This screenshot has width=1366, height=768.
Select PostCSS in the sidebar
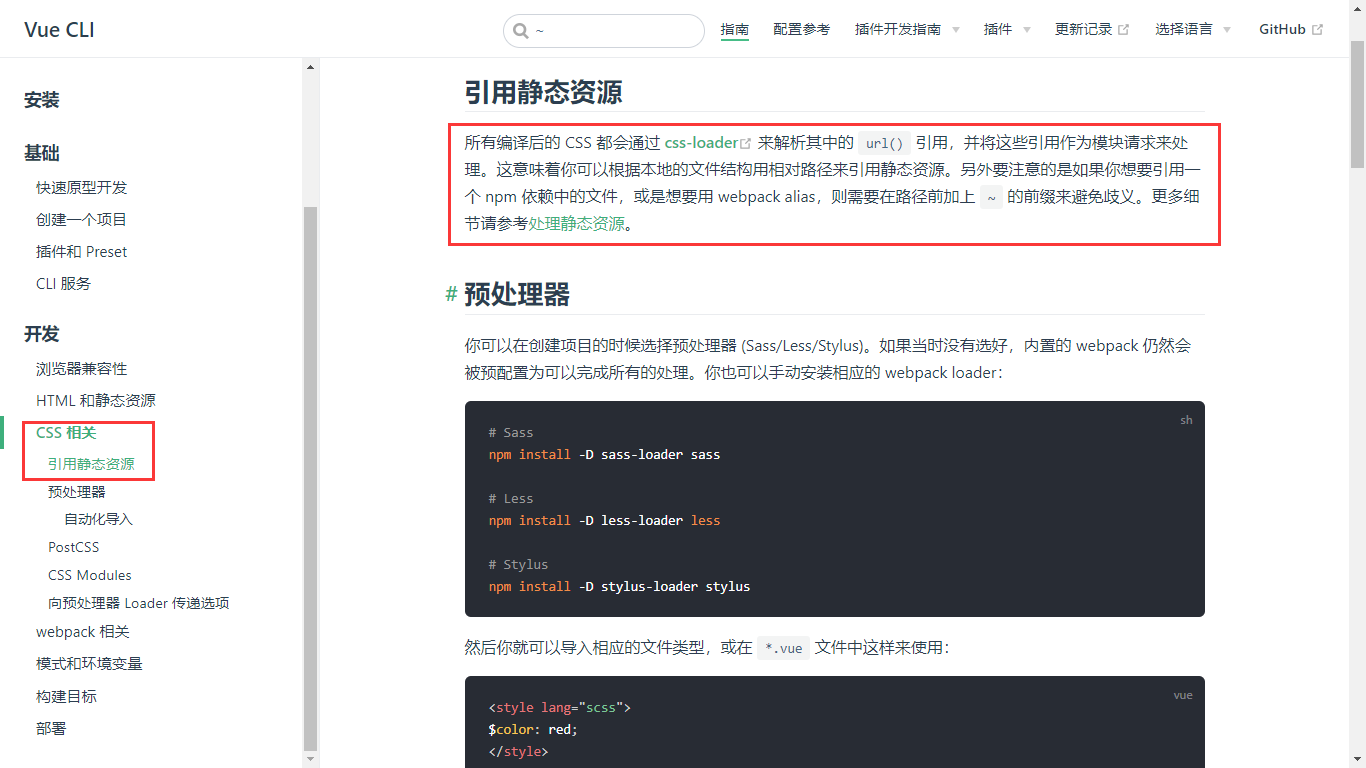coord(73,547)
